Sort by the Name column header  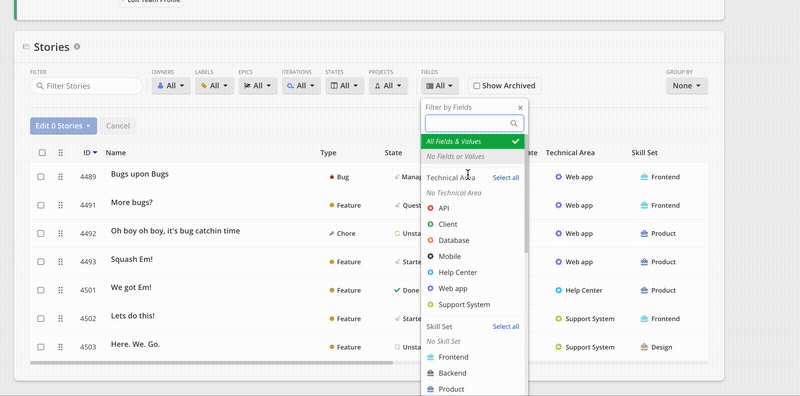click(x=116, y=153)
